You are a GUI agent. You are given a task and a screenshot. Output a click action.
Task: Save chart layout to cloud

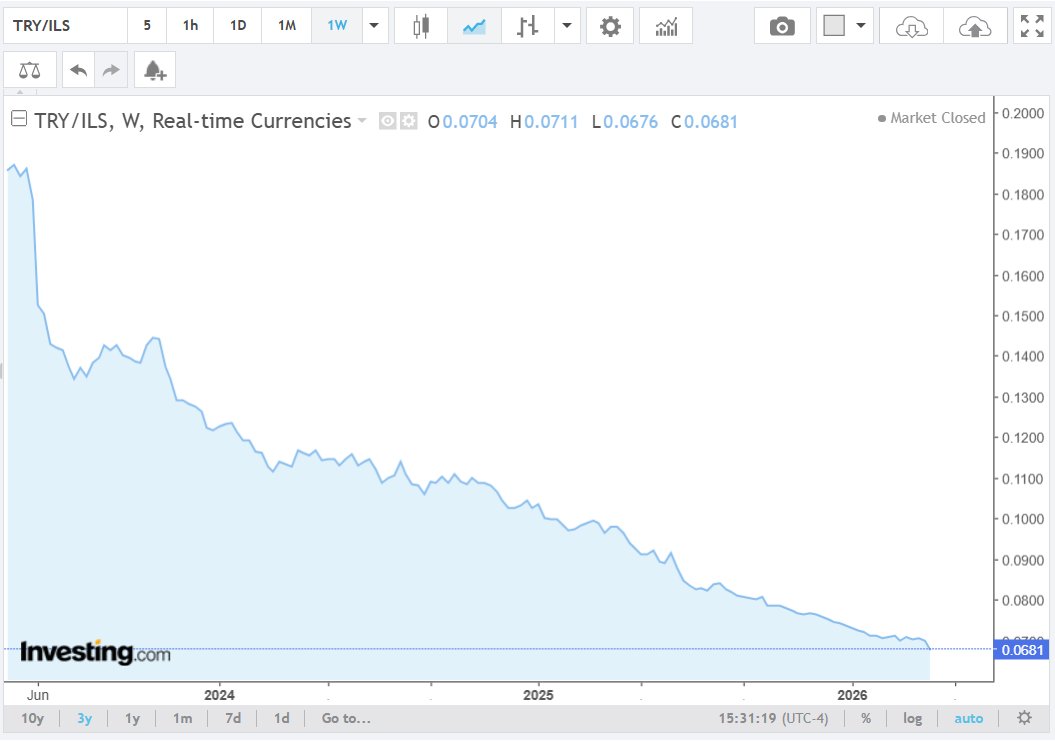[975, 26]
